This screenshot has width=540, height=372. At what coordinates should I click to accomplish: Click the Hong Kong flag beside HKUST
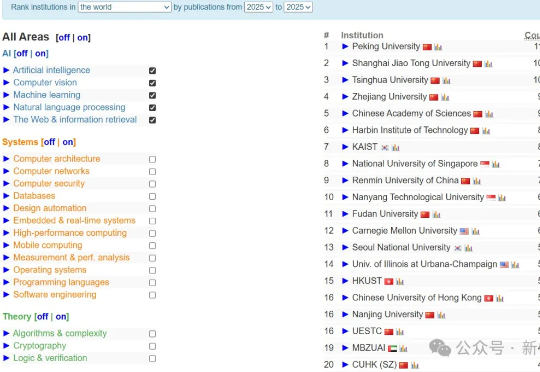[389, 281]
